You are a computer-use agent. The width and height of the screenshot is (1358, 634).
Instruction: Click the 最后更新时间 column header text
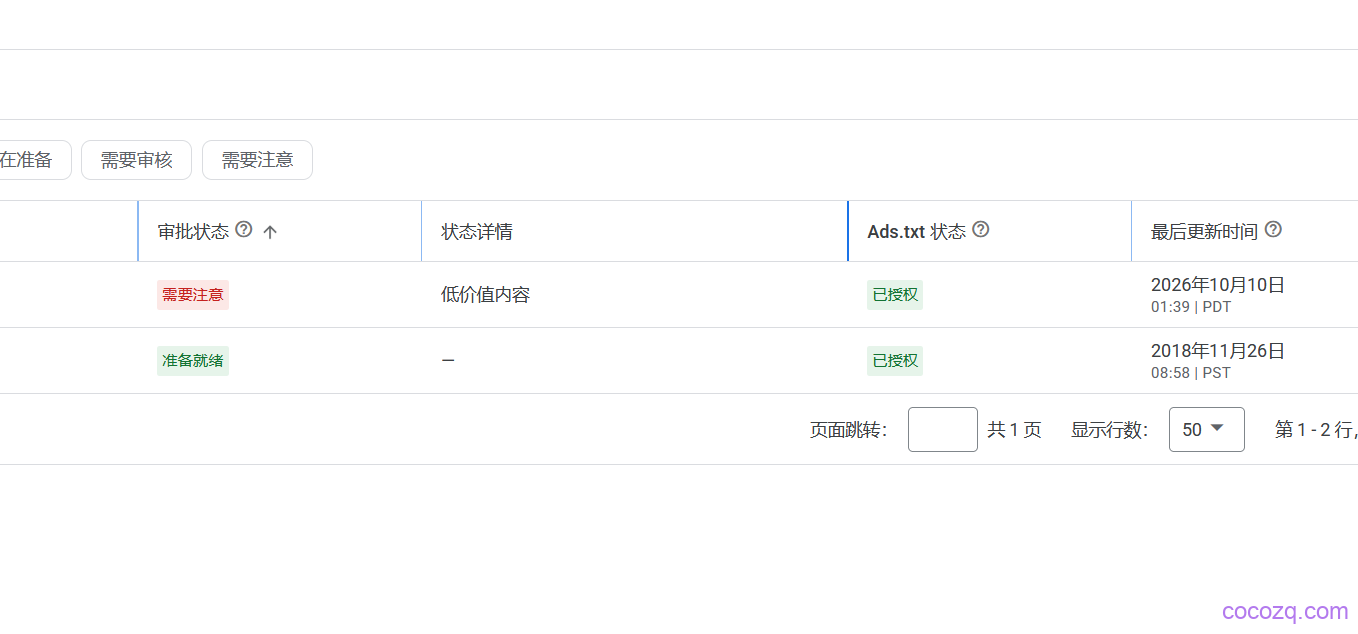click(1204, 232)
